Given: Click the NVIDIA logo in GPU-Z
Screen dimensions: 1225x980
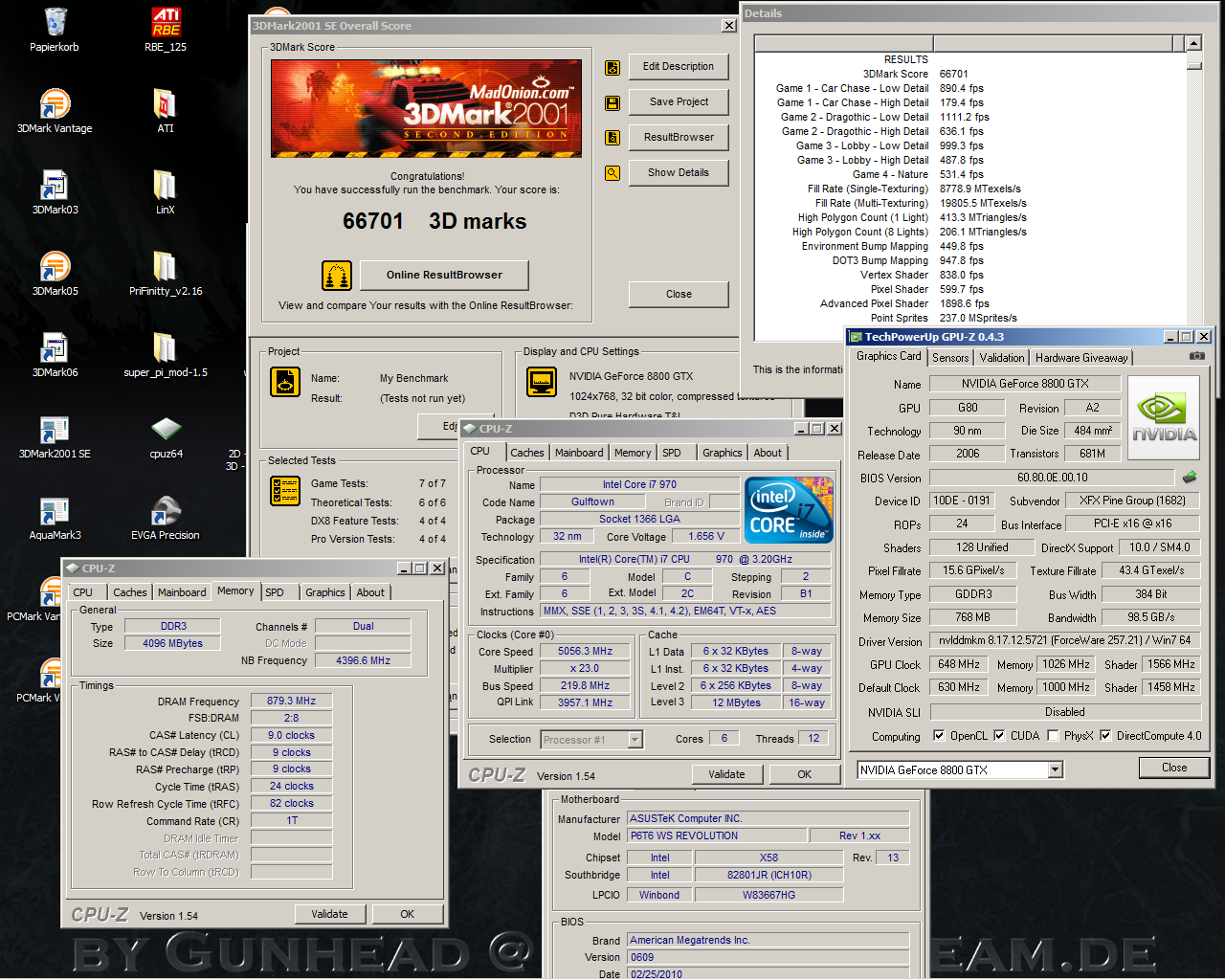Looking at the screenshot, I should click(1163, 417).
